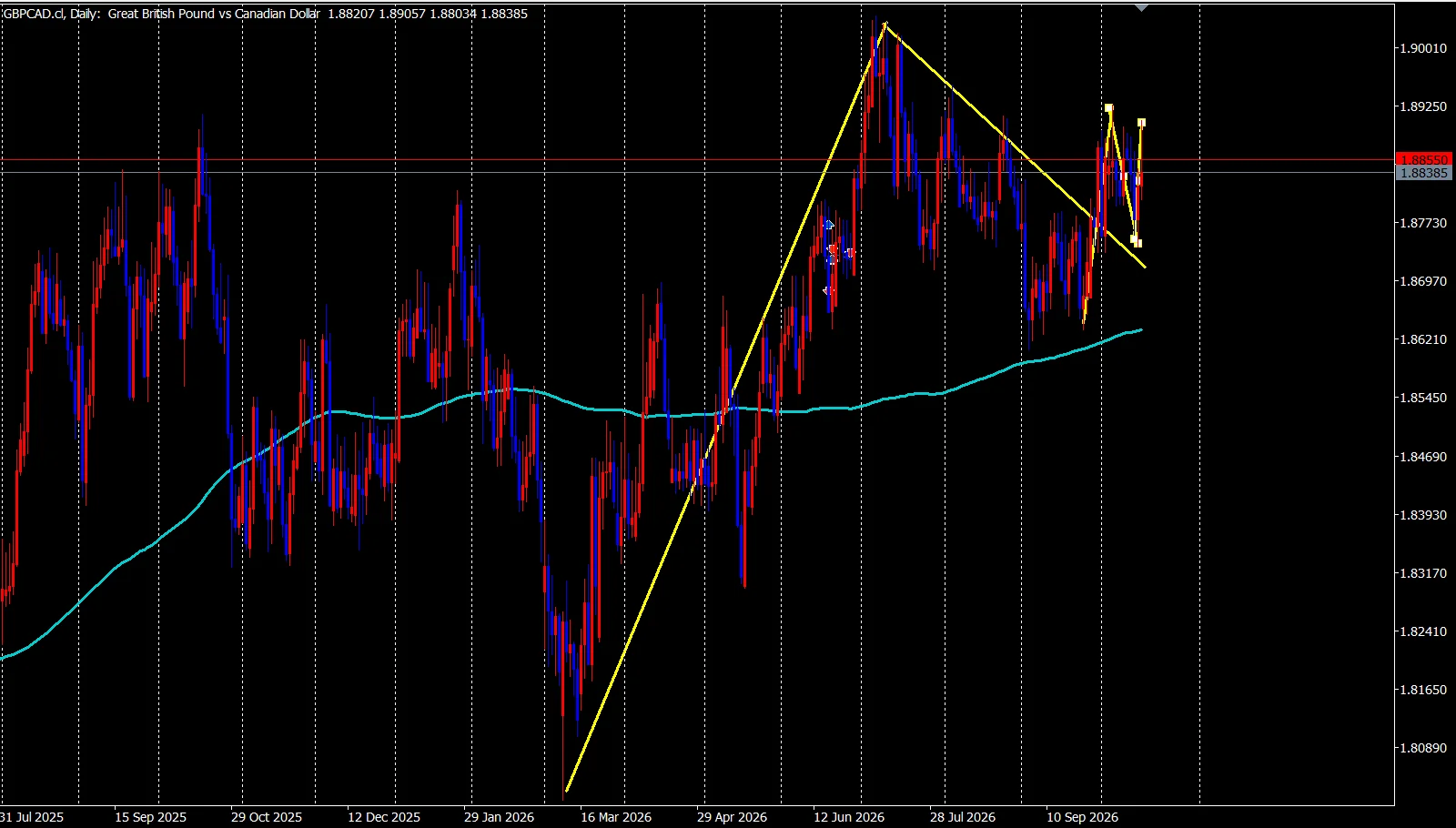
Task: Select the red horizontal level line
Action: [697, 159]
